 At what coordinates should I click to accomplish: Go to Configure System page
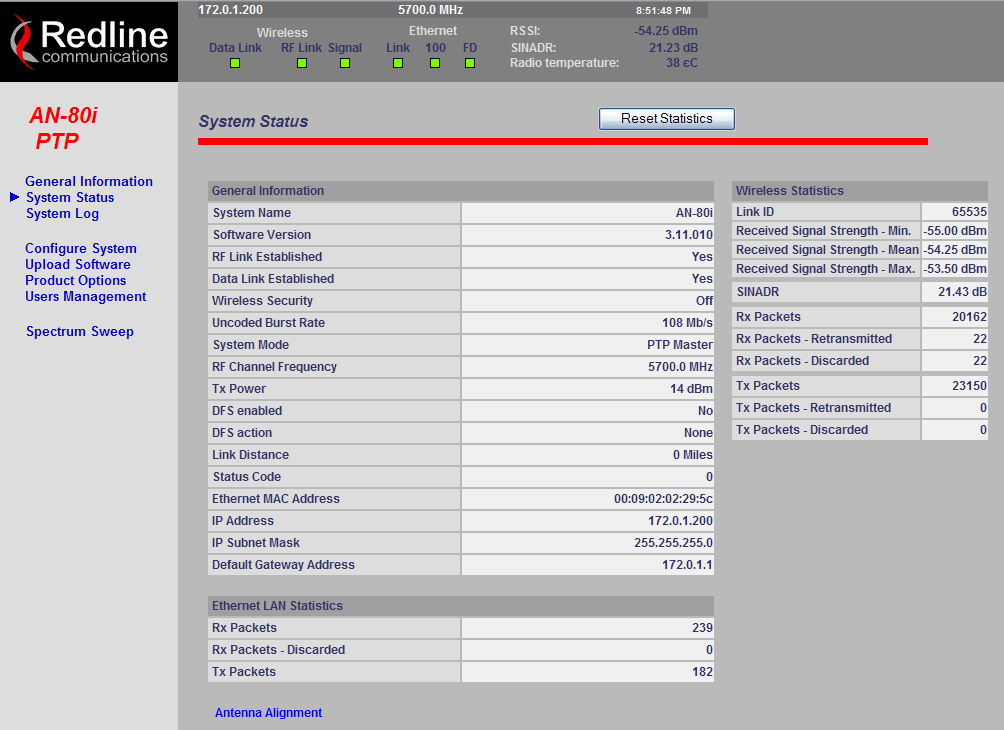point(81,249)
